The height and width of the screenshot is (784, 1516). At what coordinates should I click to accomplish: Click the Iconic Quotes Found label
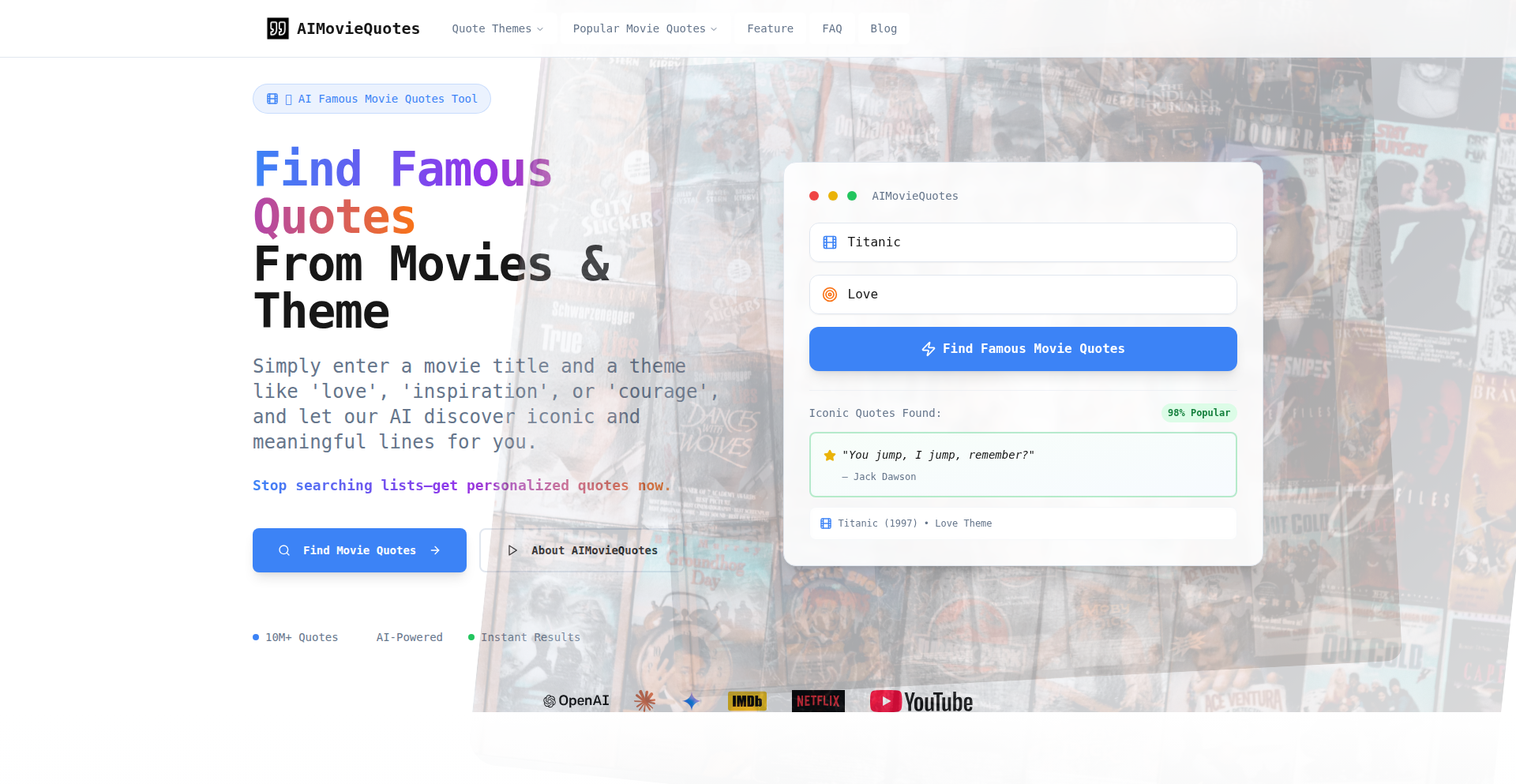(875, 413)
